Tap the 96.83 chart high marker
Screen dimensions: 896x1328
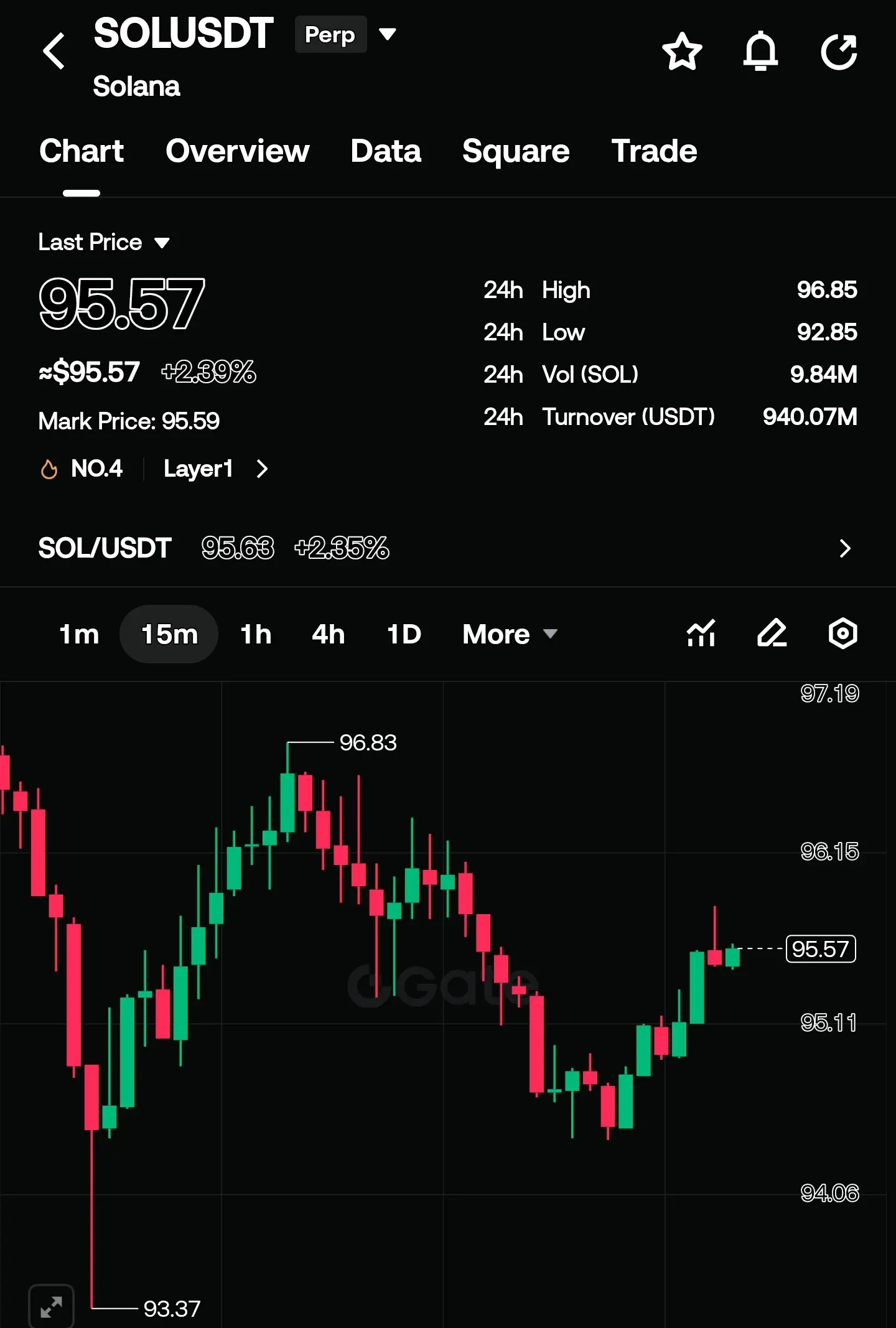pos(368,742)
